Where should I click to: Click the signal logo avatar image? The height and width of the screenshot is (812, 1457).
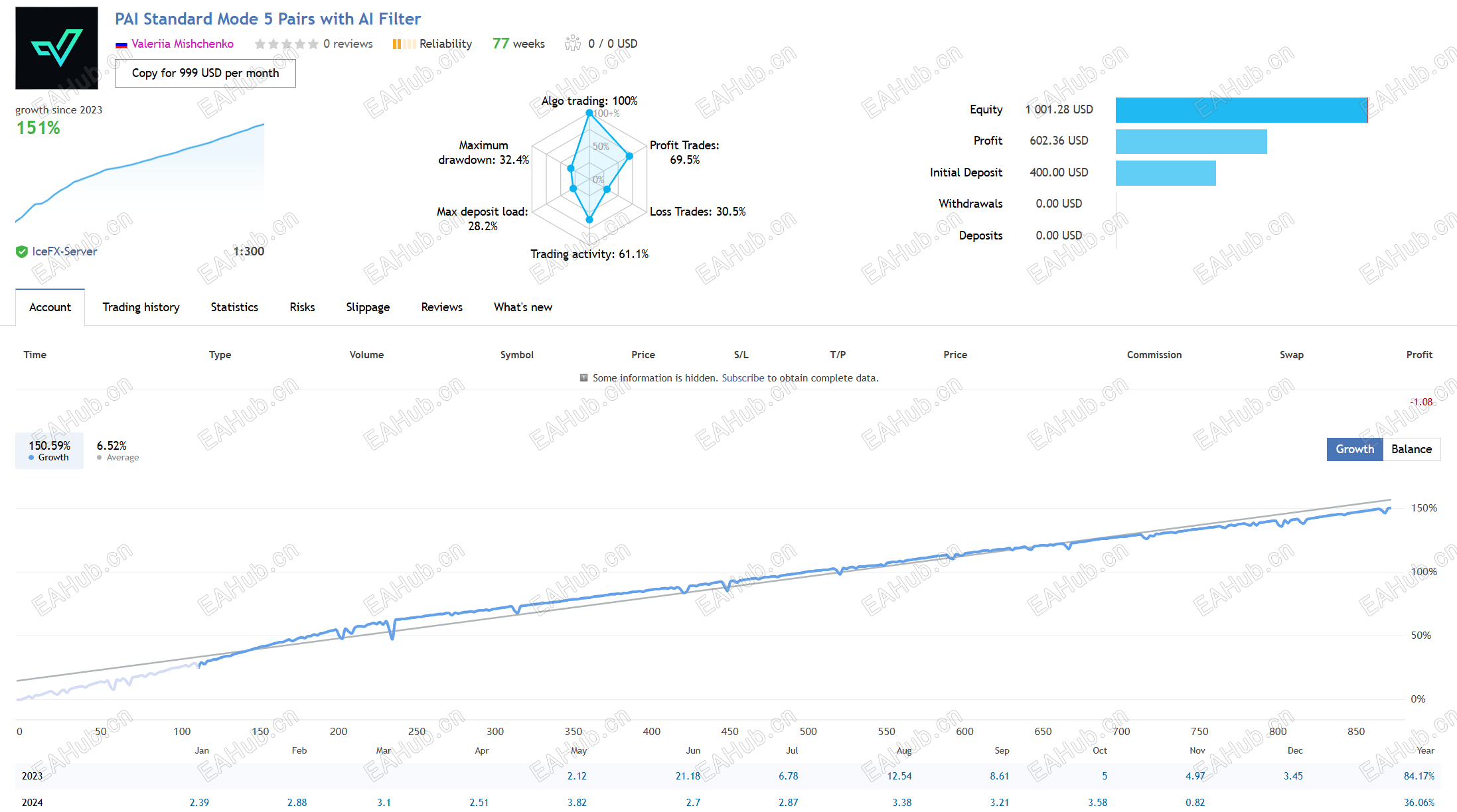pyautogui.click(x=56, y=48)
